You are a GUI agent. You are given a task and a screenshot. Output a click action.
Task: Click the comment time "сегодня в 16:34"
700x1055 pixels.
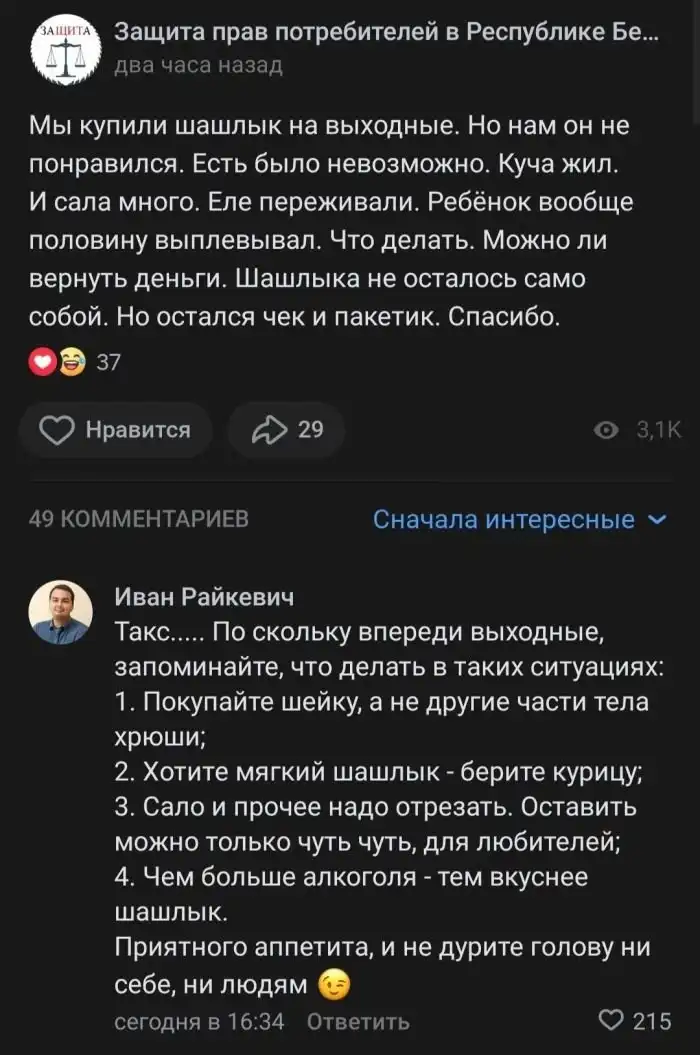pos(200,1021)
